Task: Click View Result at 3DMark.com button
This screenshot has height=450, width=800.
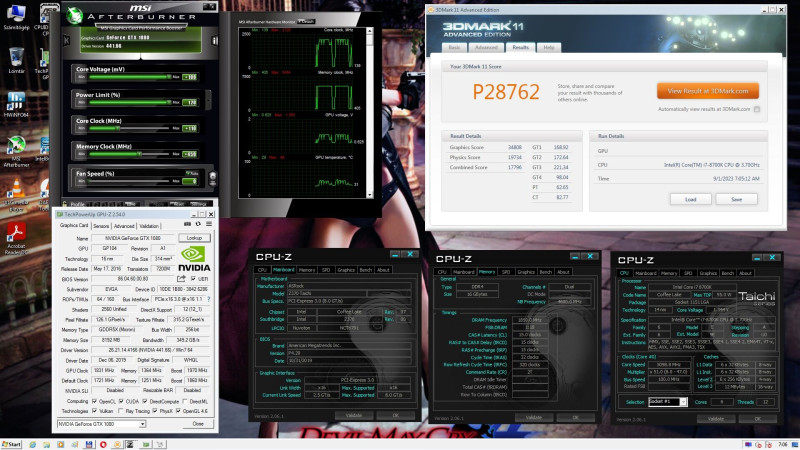Action: tap(708, 91)
